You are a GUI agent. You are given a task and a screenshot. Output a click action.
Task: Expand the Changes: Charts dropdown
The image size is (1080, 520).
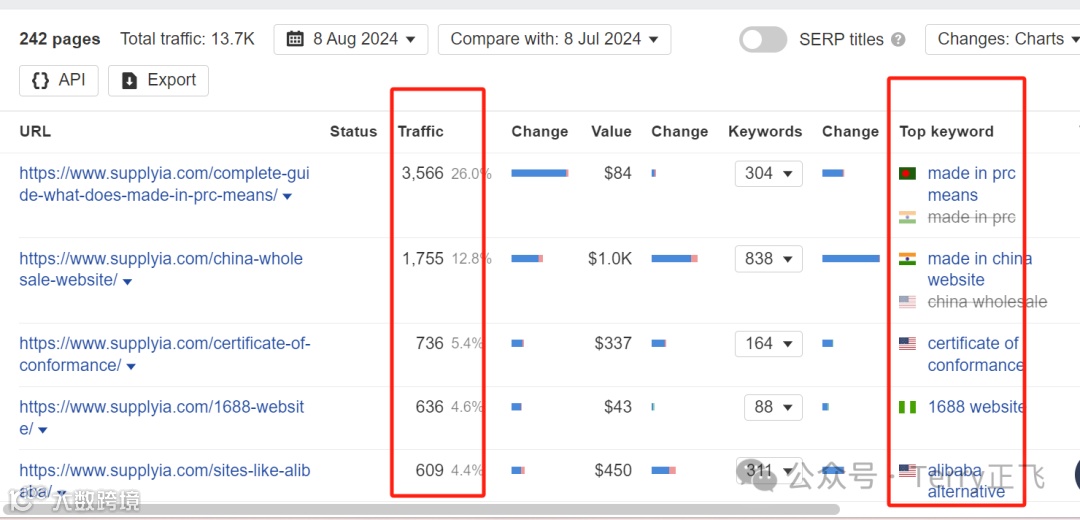1002,39
